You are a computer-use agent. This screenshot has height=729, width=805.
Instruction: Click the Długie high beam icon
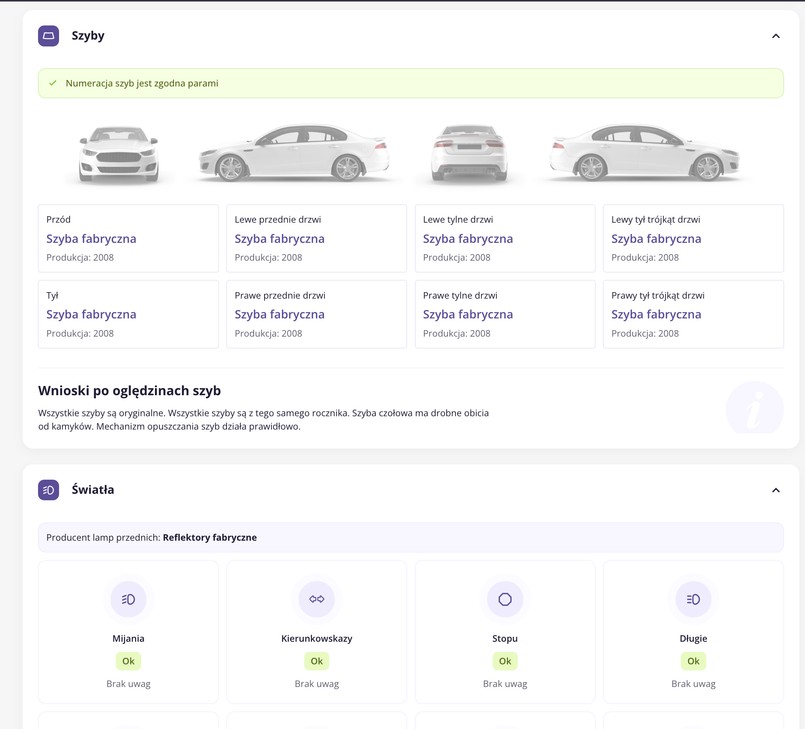pyautogui.click(x=693, y=599)
